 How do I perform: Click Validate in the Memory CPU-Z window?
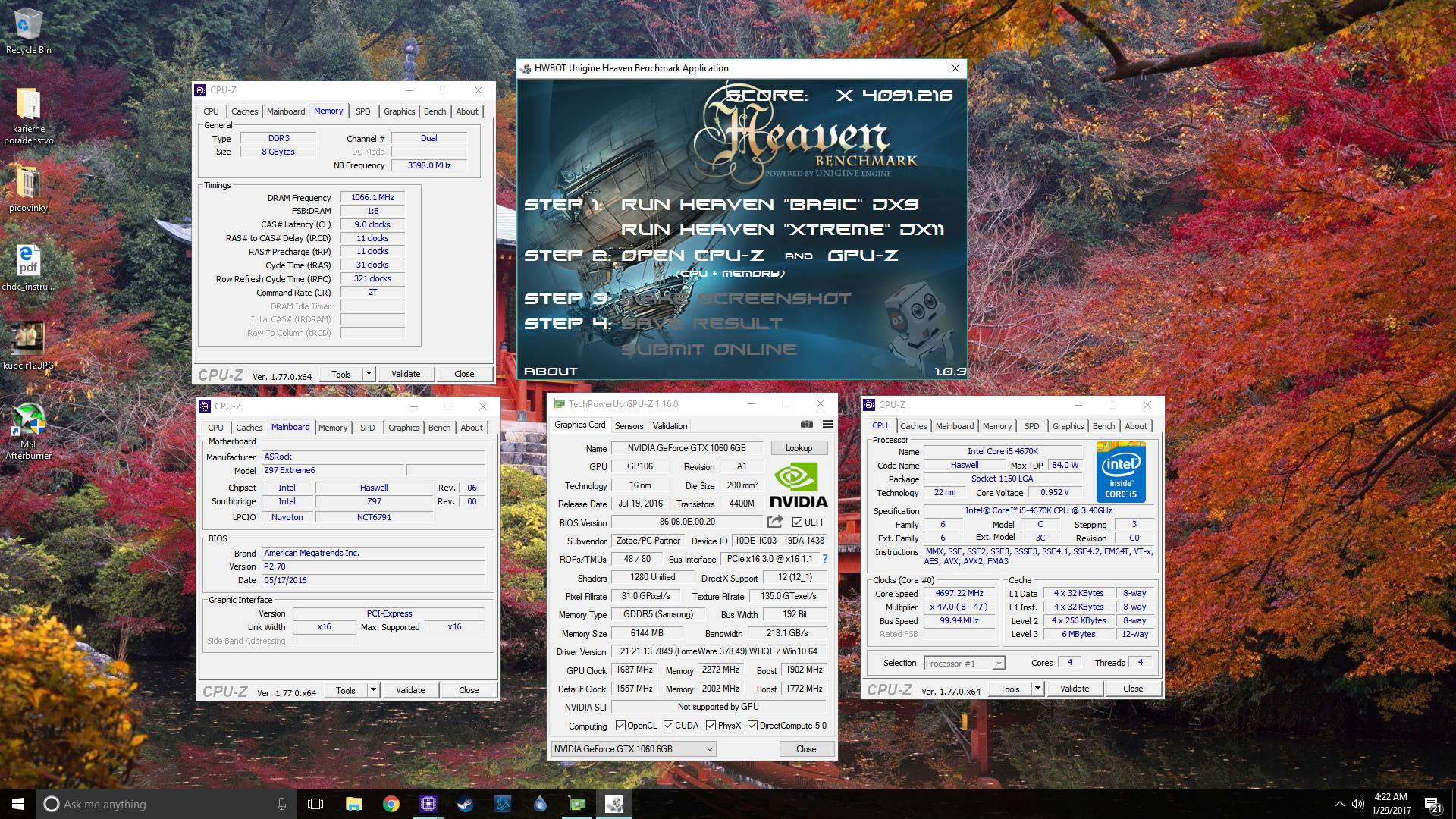[x=406, y=374]
